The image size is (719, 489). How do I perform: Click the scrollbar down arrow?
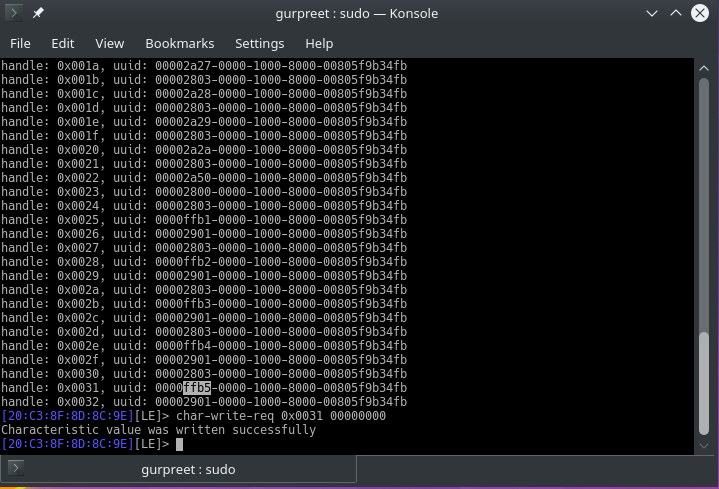(x=708, y=444)
